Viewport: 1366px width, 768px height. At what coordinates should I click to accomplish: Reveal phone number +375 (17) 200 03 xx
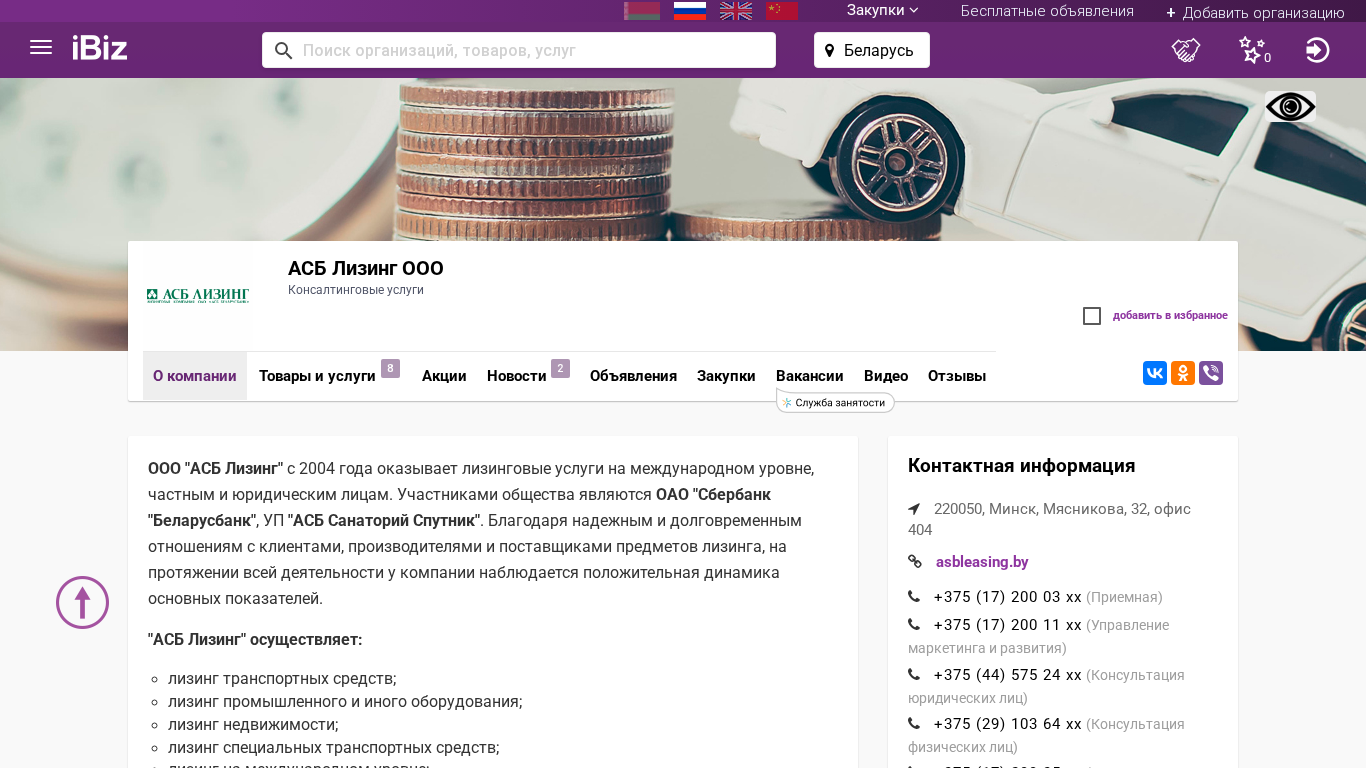[x=1007, y=597]
